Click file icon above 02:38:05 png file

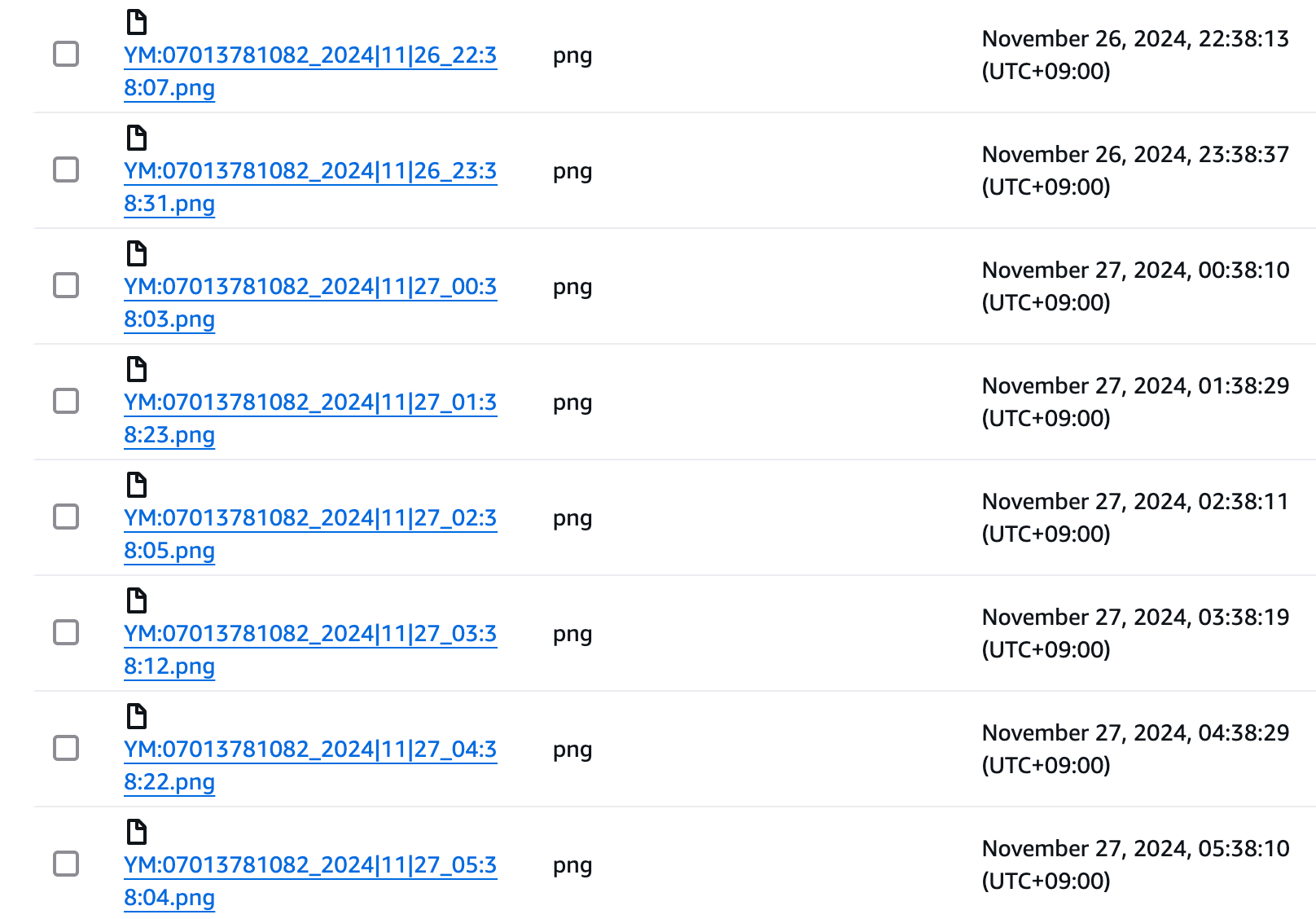(137, 485)
